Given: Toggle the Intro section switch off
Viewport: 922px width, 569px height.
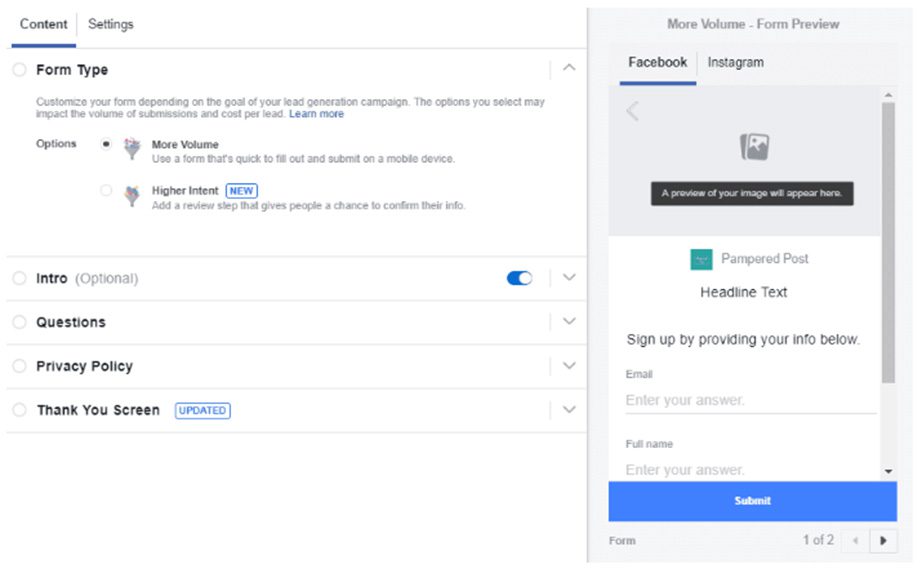Looking at the screenshot, I should (519, 278).
